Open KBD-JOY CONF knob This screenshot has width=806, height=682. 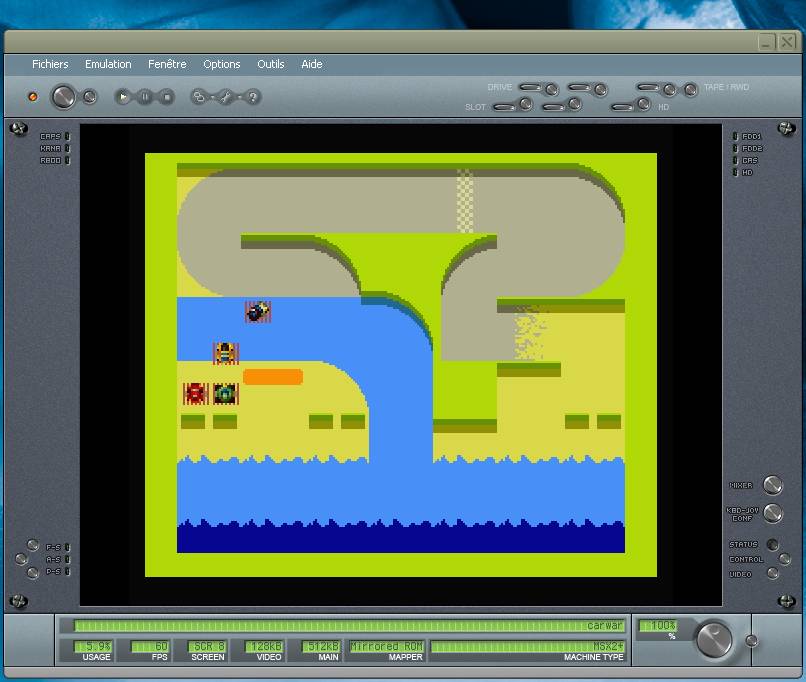[773, 513]
